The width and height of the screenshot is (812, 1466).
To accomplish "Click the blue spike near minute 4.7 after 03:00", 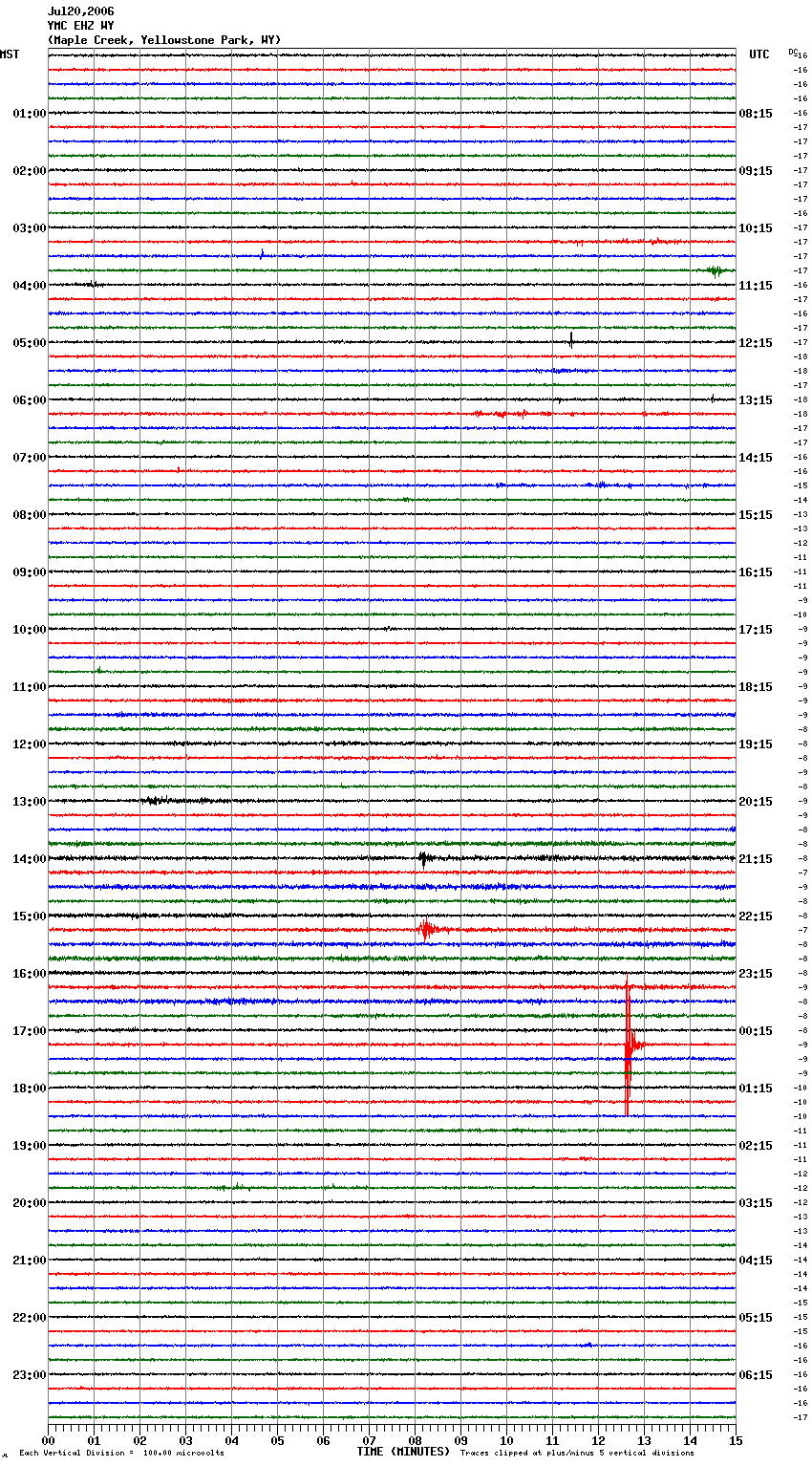I will (x=262, y=254).
